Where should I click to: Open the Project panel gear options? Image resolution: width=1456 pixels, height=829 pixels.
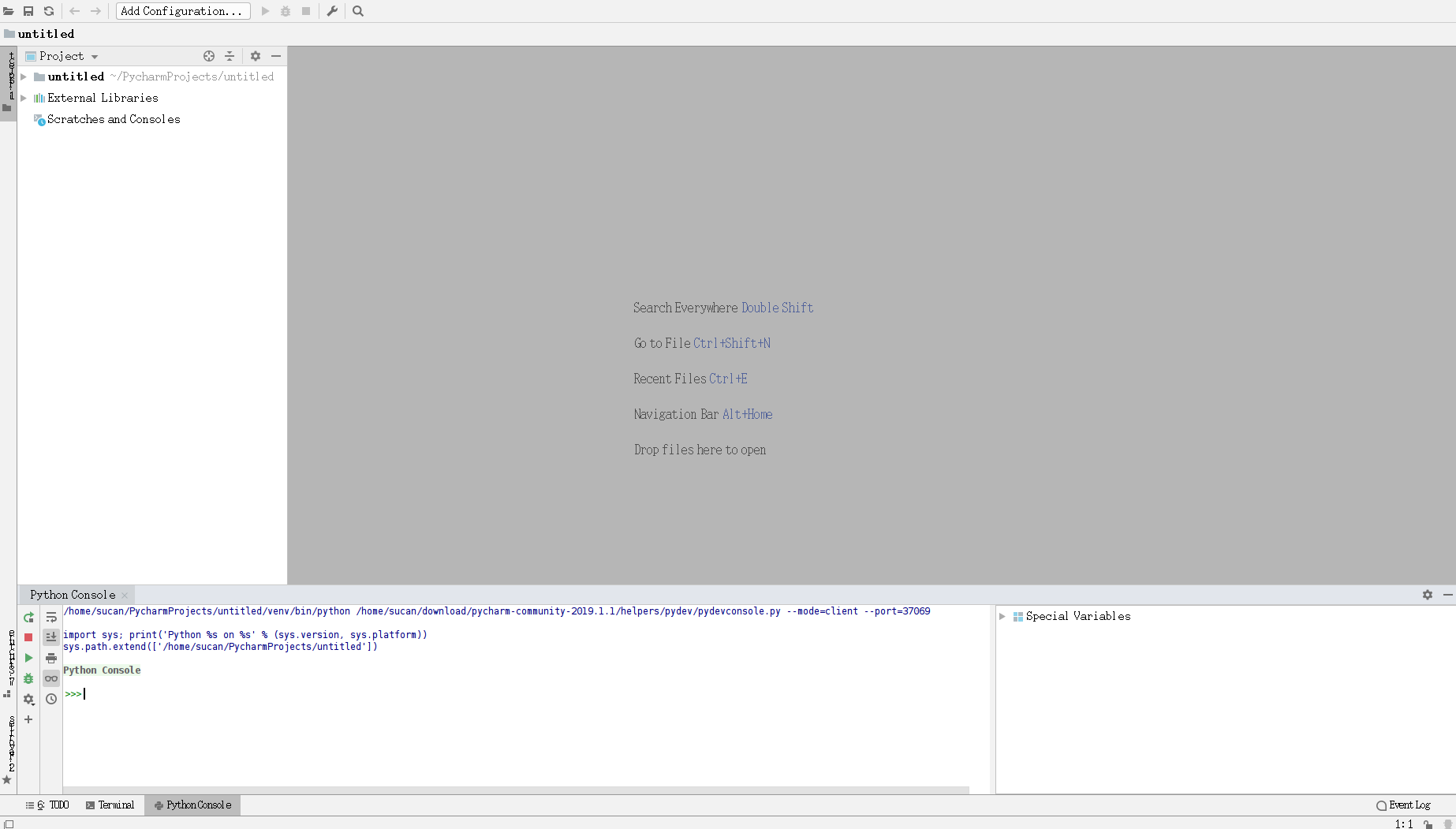pyautogui.click(x=256, y=56)
